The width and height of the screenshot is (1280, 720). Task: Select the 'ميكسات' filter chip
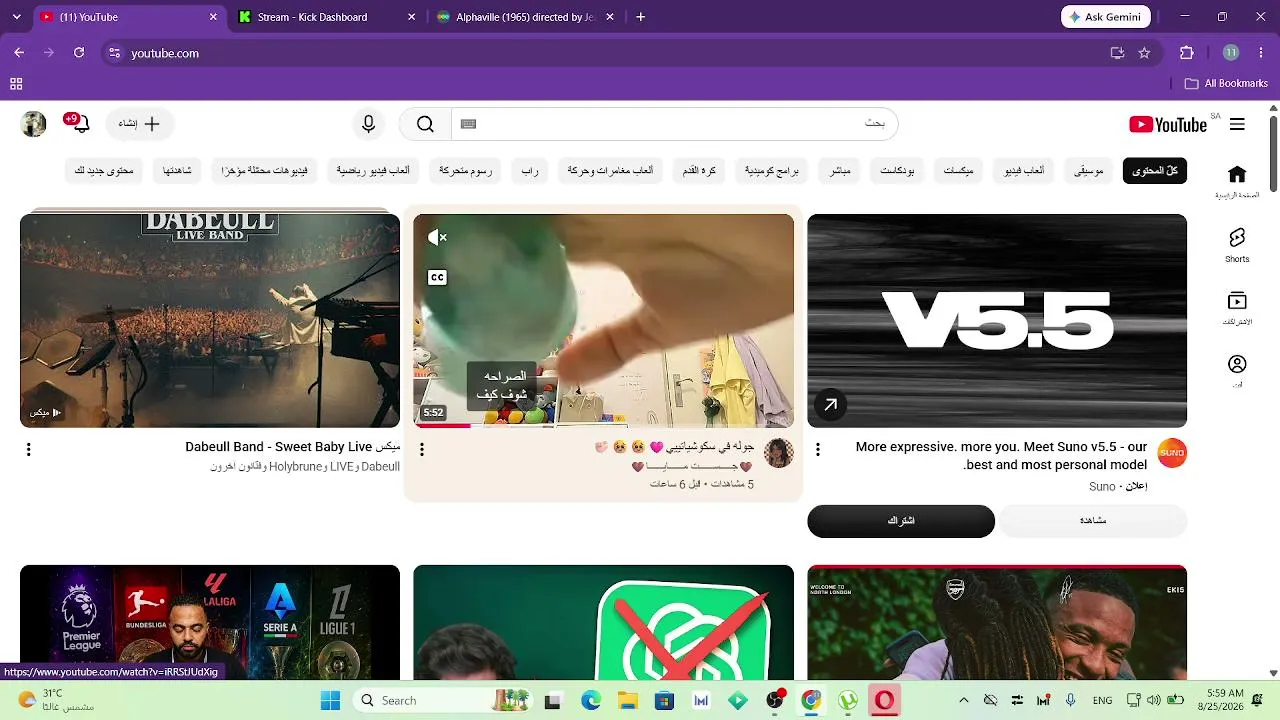point(958,171)
